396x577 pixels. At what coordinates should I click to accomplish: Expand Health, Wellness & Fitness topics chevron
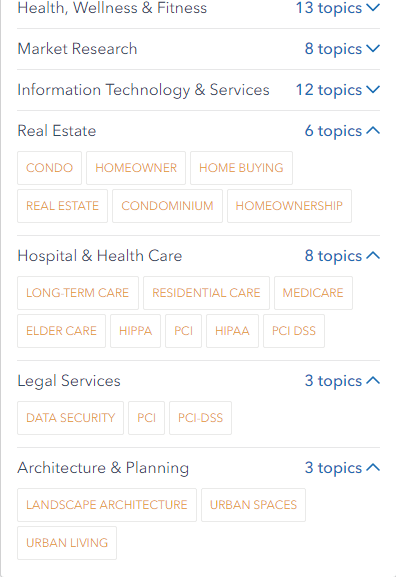click(373, 8)
